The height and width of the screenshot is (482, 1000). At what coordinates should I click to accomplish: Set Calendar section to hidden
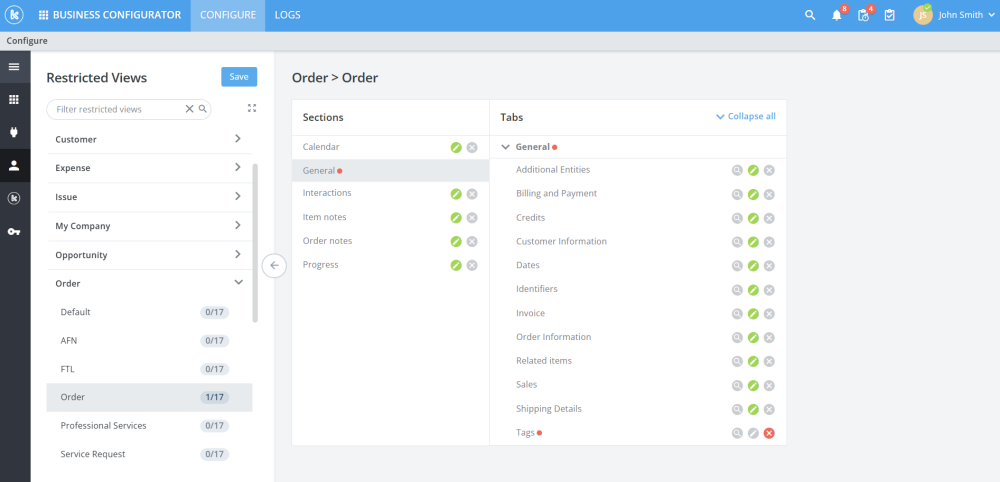tap(472, 147)
